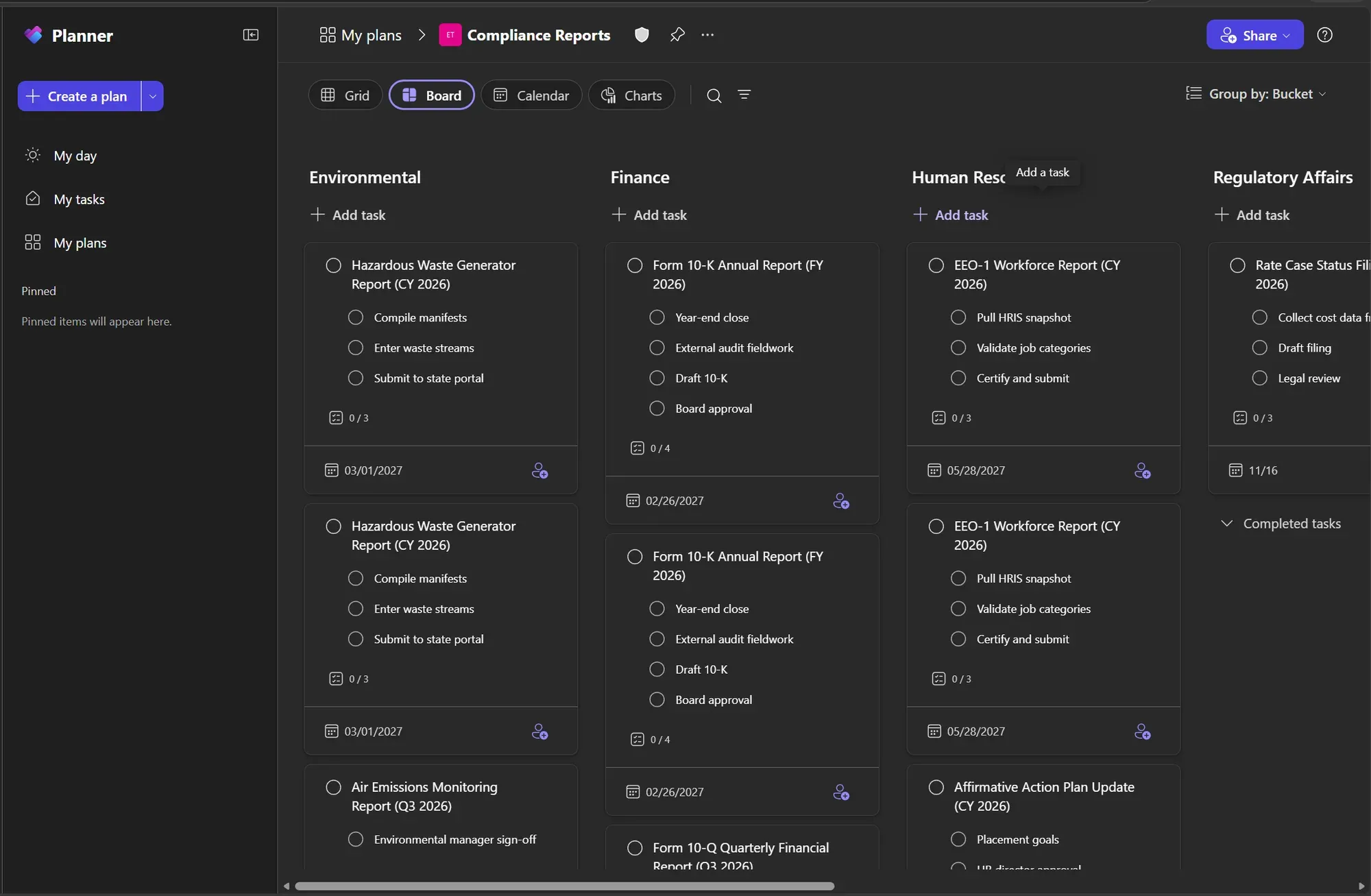
Task: Open the Charts view tab
Action: [631, 95]
